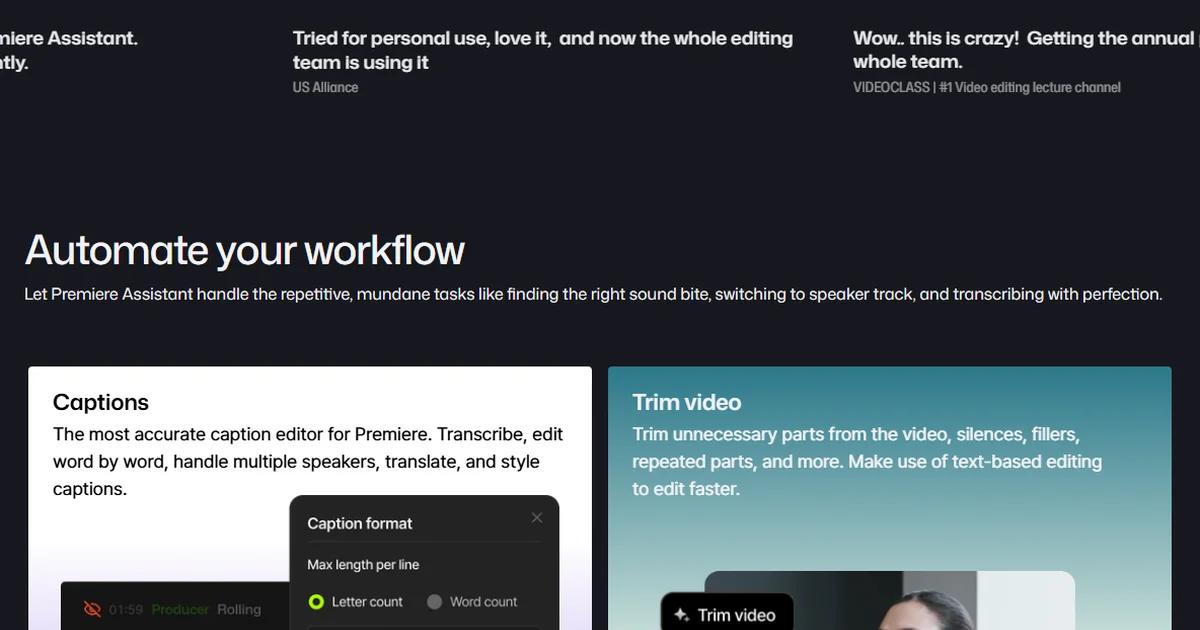Click the Caption format panel title

click(x=360, y=523)
